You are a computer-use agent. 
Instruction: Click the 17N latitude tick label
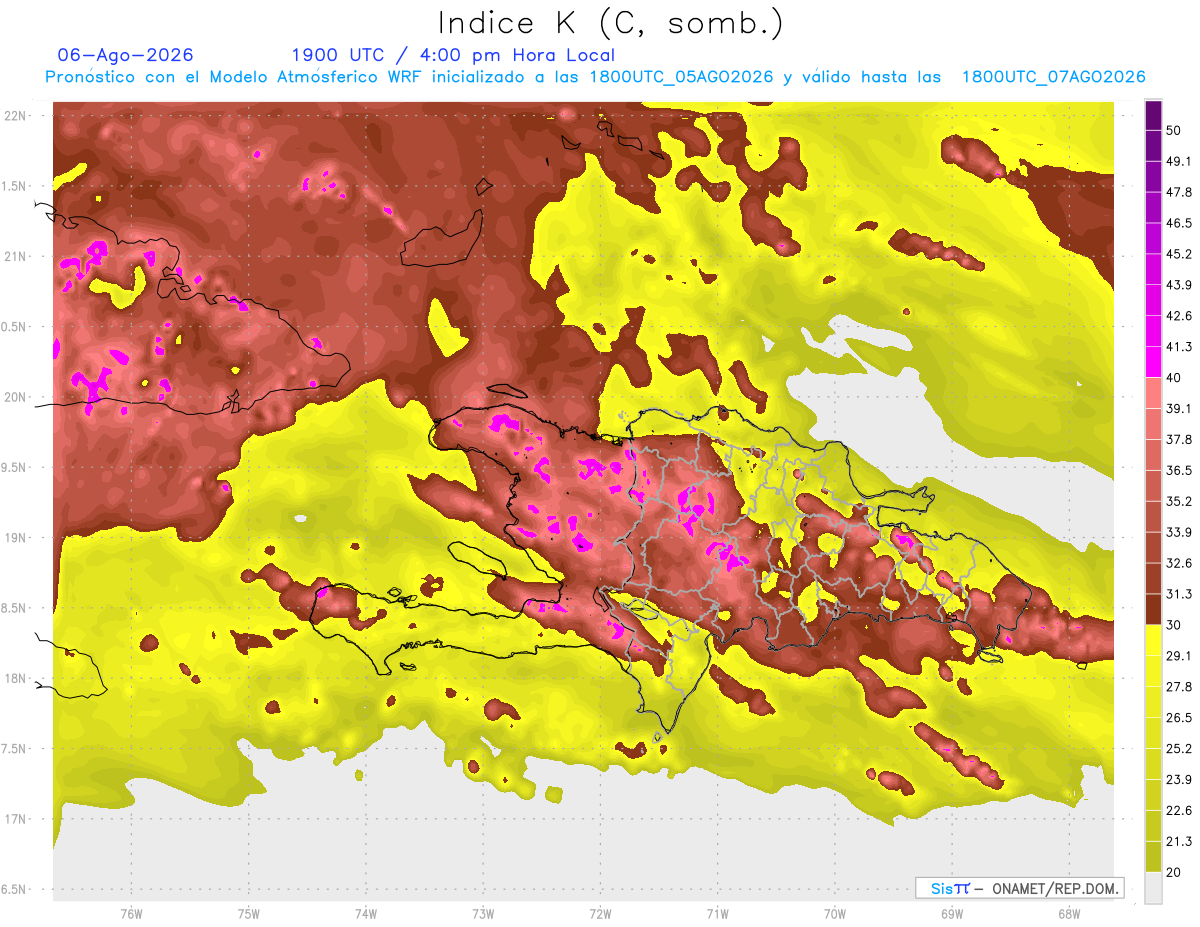[x=16, y=819]
